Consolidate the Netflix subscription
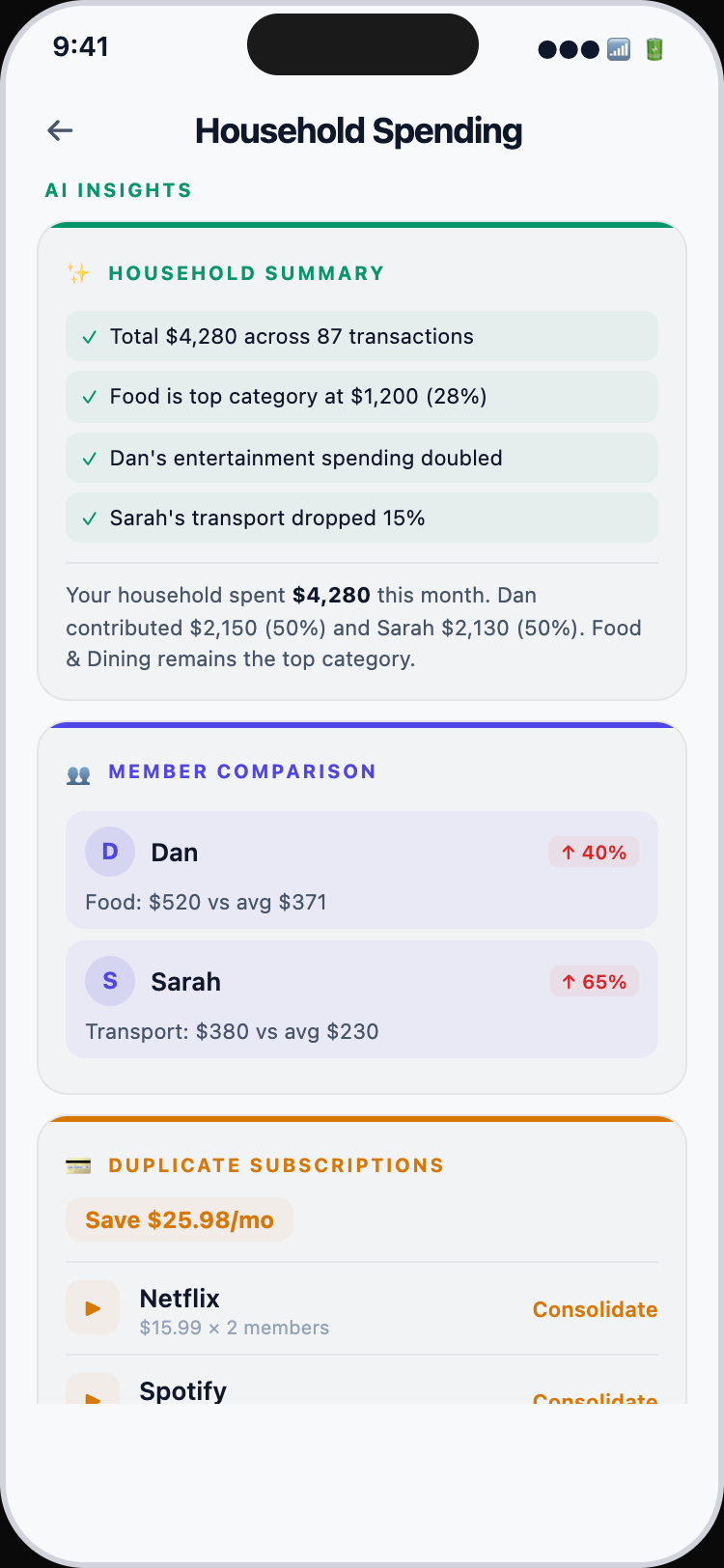724x1568 pixels. pyautogui.click(x=595, y=1309)
